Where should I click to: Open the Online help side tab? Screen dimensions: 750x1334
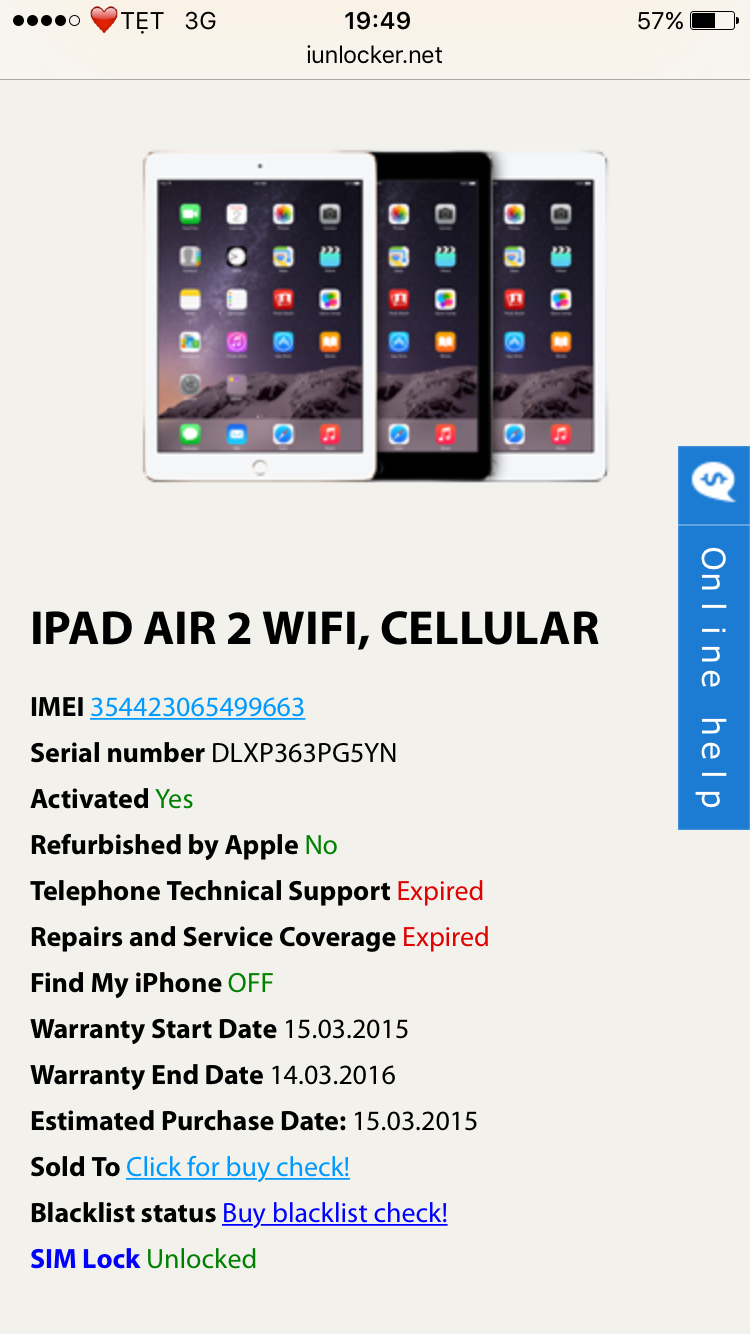point(714,638)
